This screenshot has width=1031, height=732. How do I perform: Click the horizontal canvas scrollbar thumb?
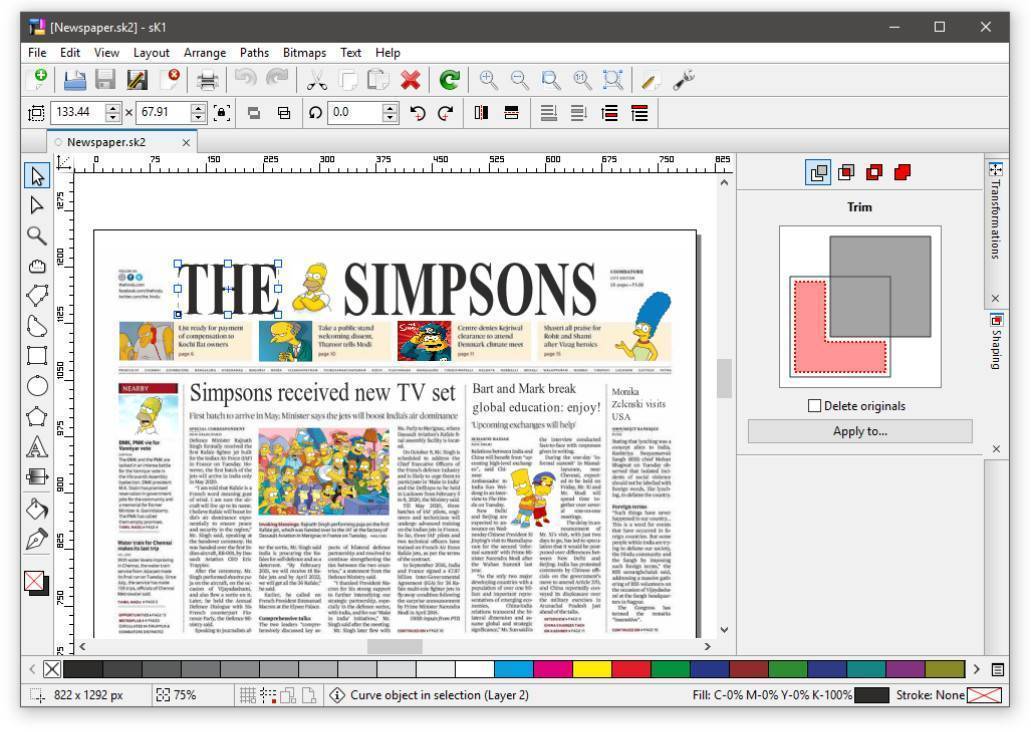click(x=395, y=647)
